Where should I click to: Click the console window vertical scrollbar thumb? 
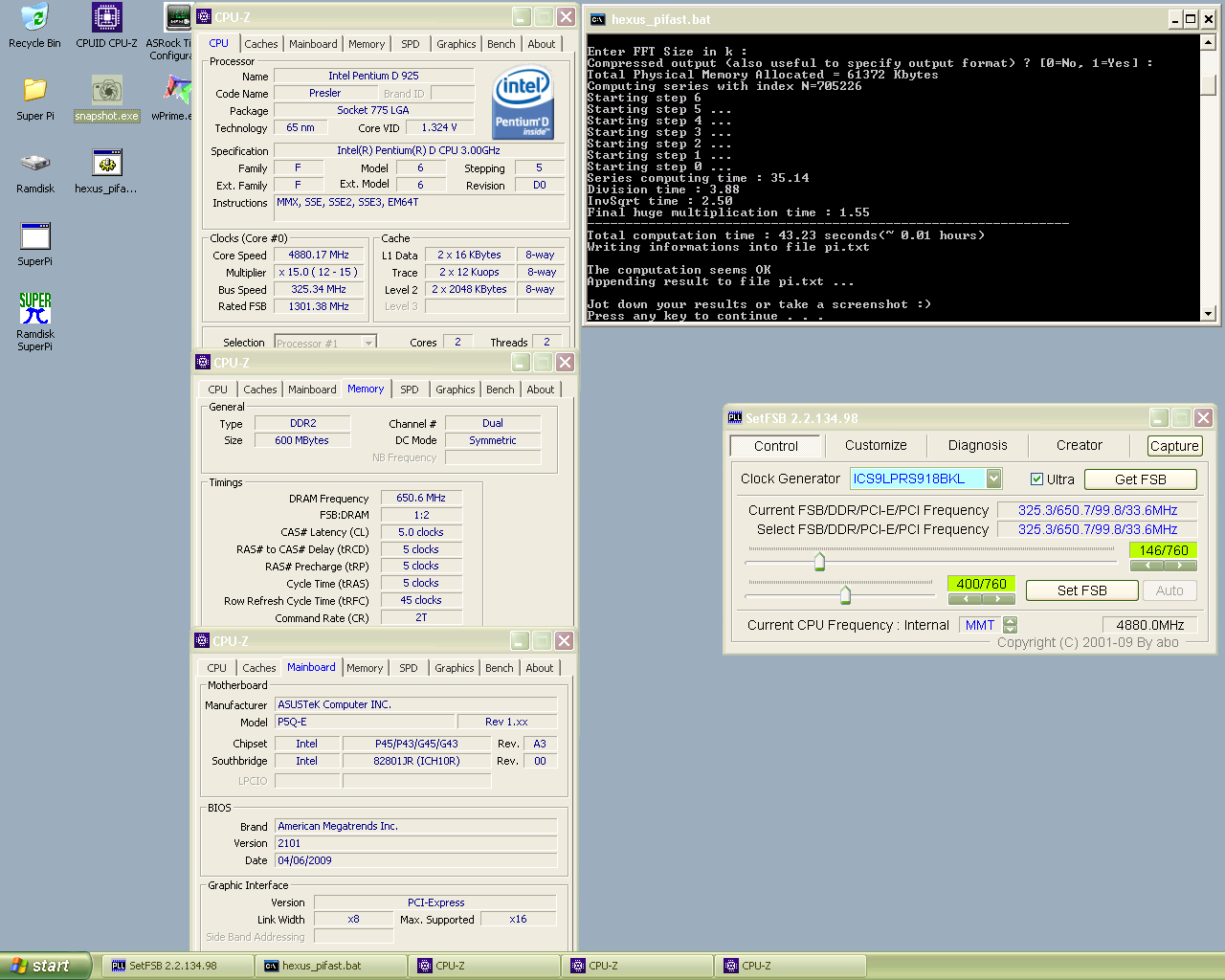1208,84
